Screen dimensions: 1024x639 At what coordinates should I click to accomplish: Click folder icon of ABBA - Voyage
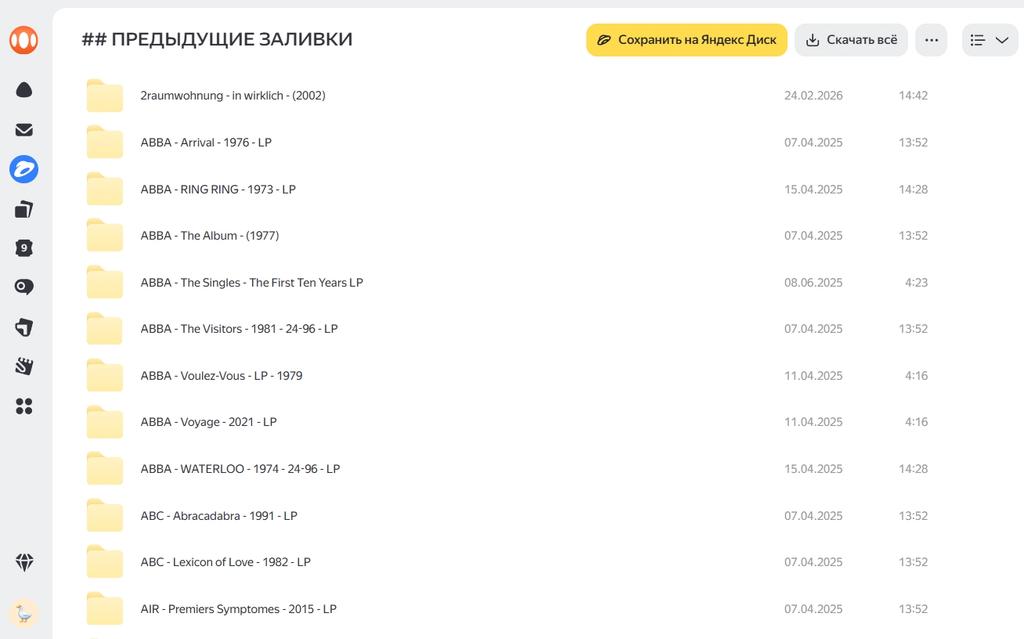(104, 422)
